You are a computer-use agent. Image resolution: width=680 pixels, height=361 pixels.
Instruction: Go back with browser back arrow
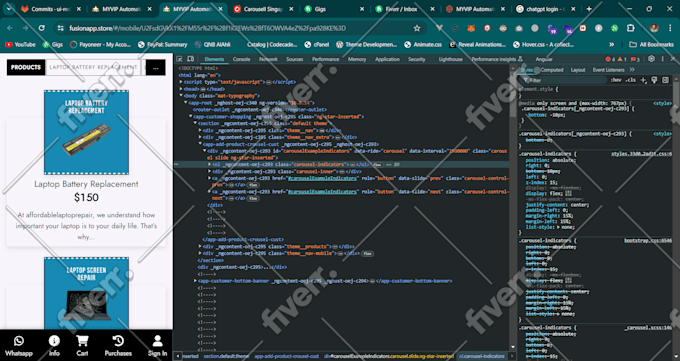(10, 28)
